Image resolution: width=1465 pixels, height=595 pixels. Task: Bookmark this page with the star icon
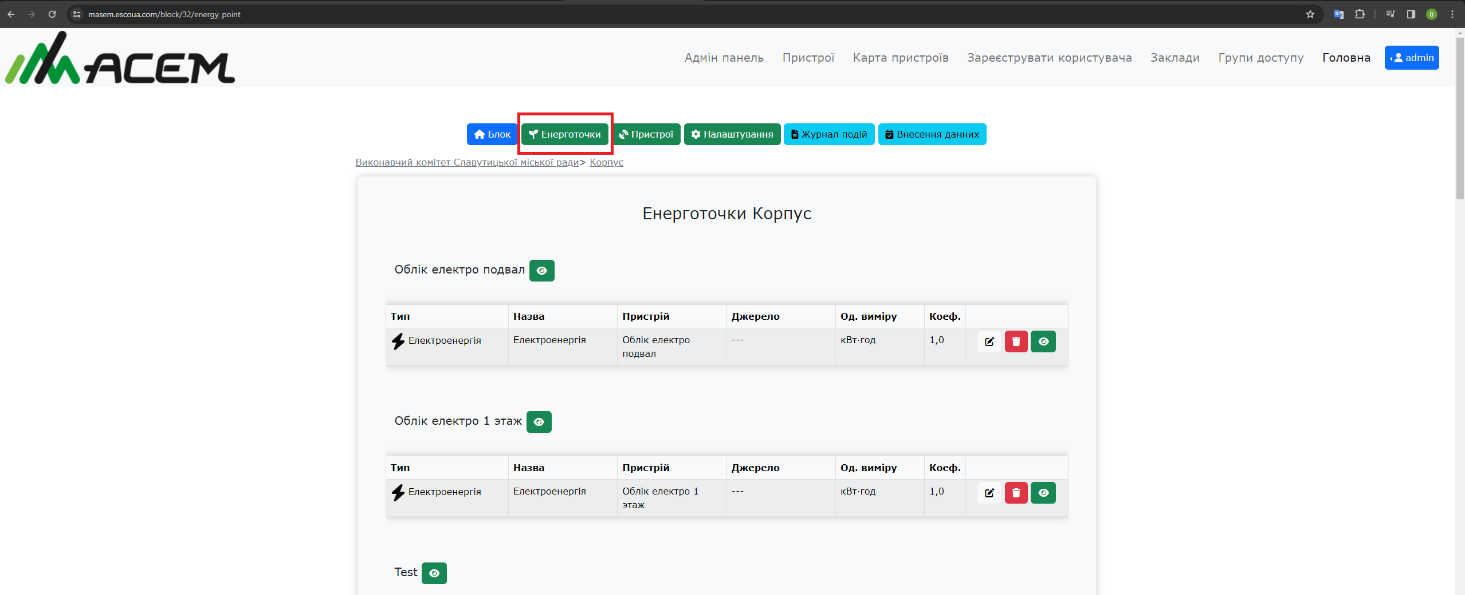click(1310, 14)
